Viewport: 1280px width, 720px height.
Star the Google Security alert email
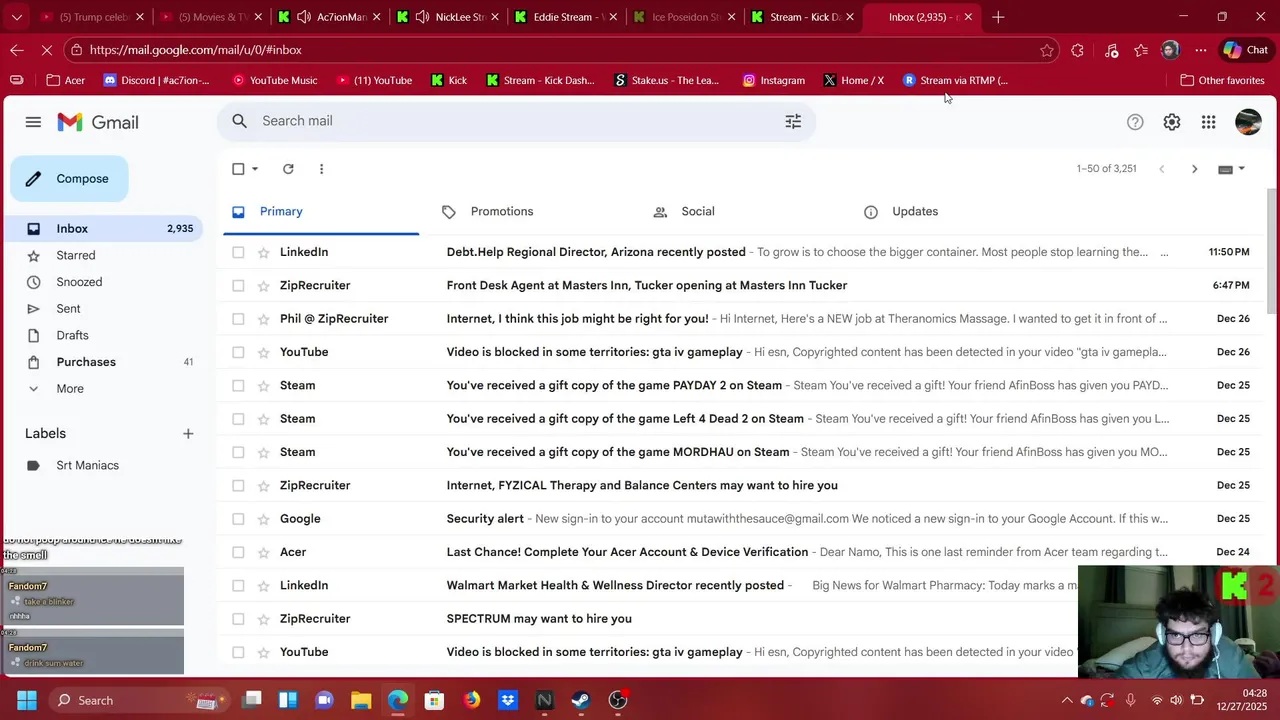pos(264,519)
